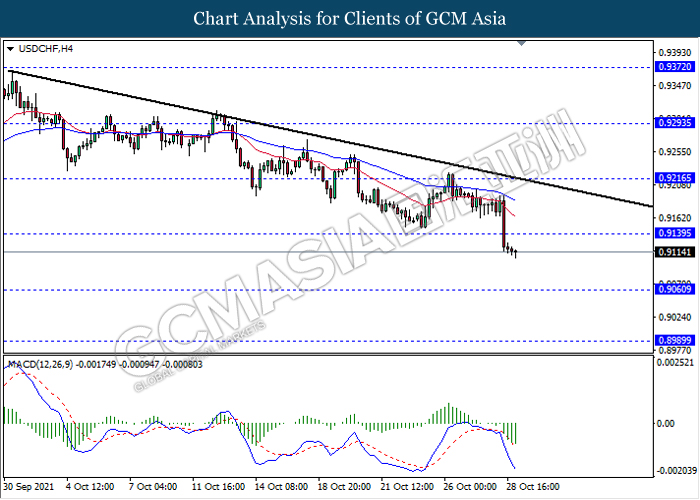Select the 0.91395 level price label

(675, 233)
